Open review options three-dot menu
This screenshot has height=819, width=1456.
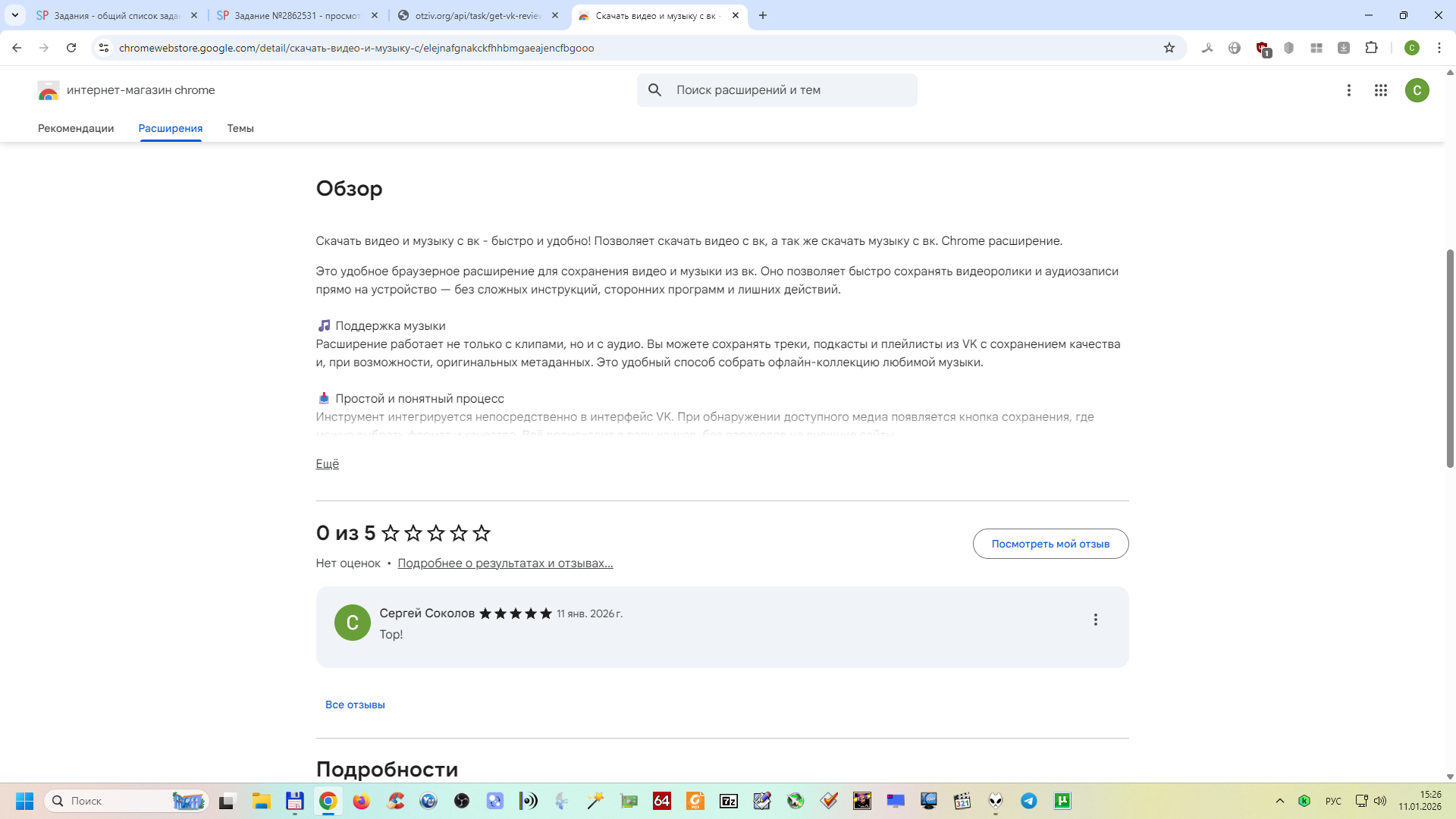(1095, 620)
